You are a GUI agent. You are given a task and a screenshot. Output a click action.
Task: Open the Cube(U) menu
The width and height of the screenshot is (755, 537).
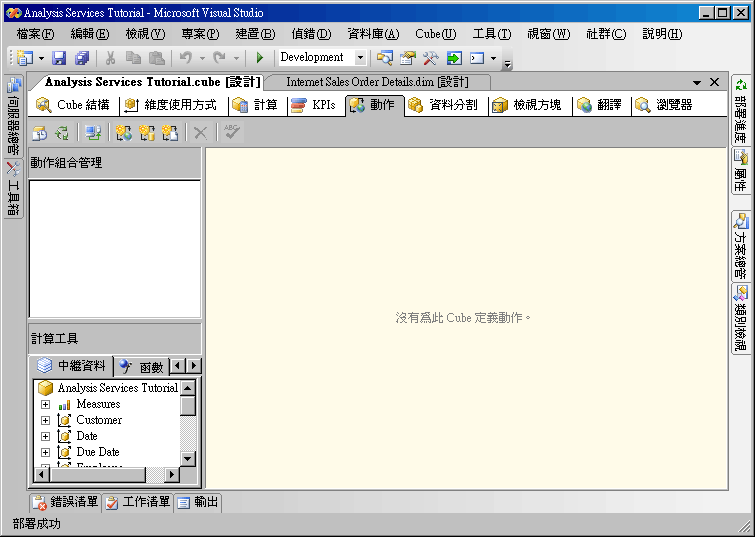pyautogui.click(x=436, y=34)
